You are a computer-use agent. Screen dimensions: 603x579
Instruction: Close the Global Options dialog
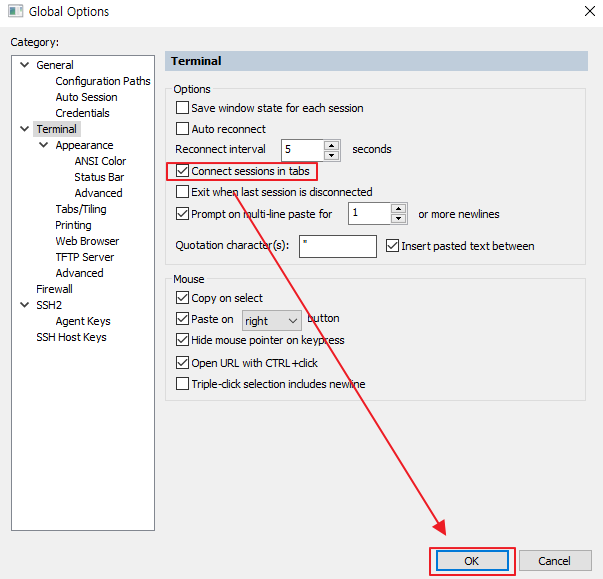[x=590, y=11]
